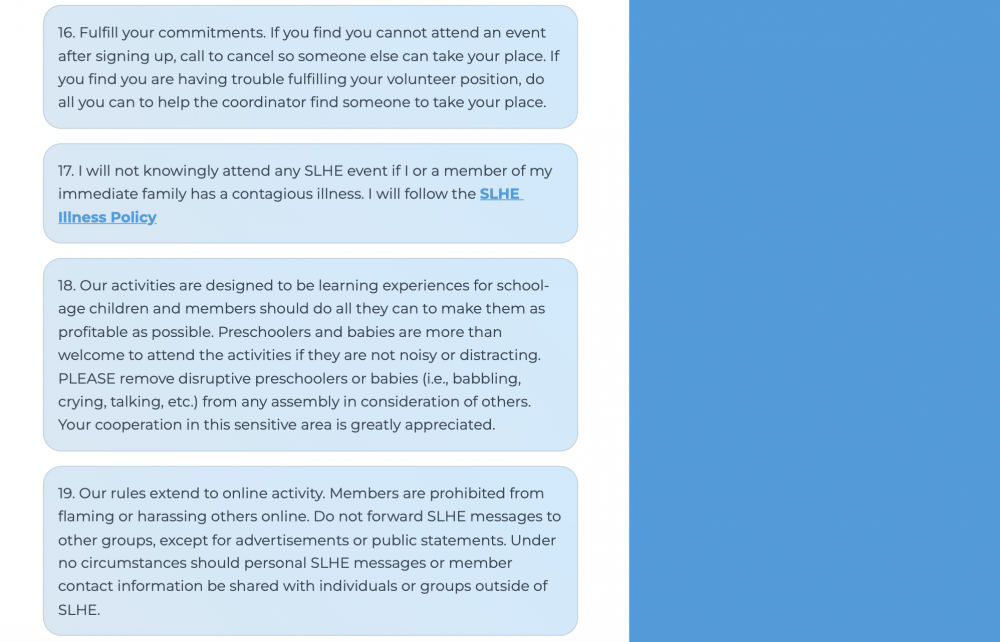Click rule 19 about online activity

pyautogui.click(x=311, y=551)
